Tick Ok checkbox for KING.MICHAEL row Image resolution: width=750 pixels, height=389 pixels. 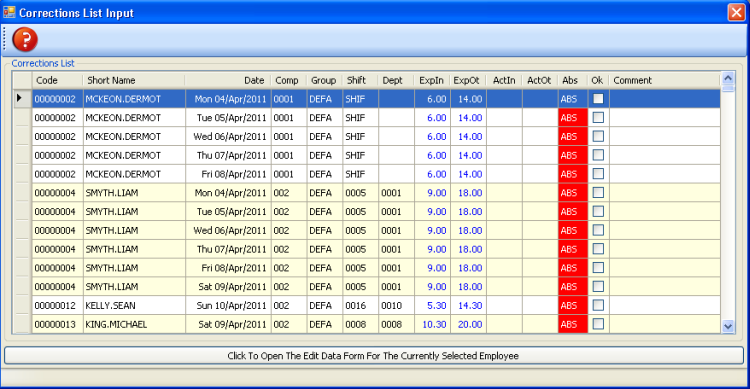(598, 324)
